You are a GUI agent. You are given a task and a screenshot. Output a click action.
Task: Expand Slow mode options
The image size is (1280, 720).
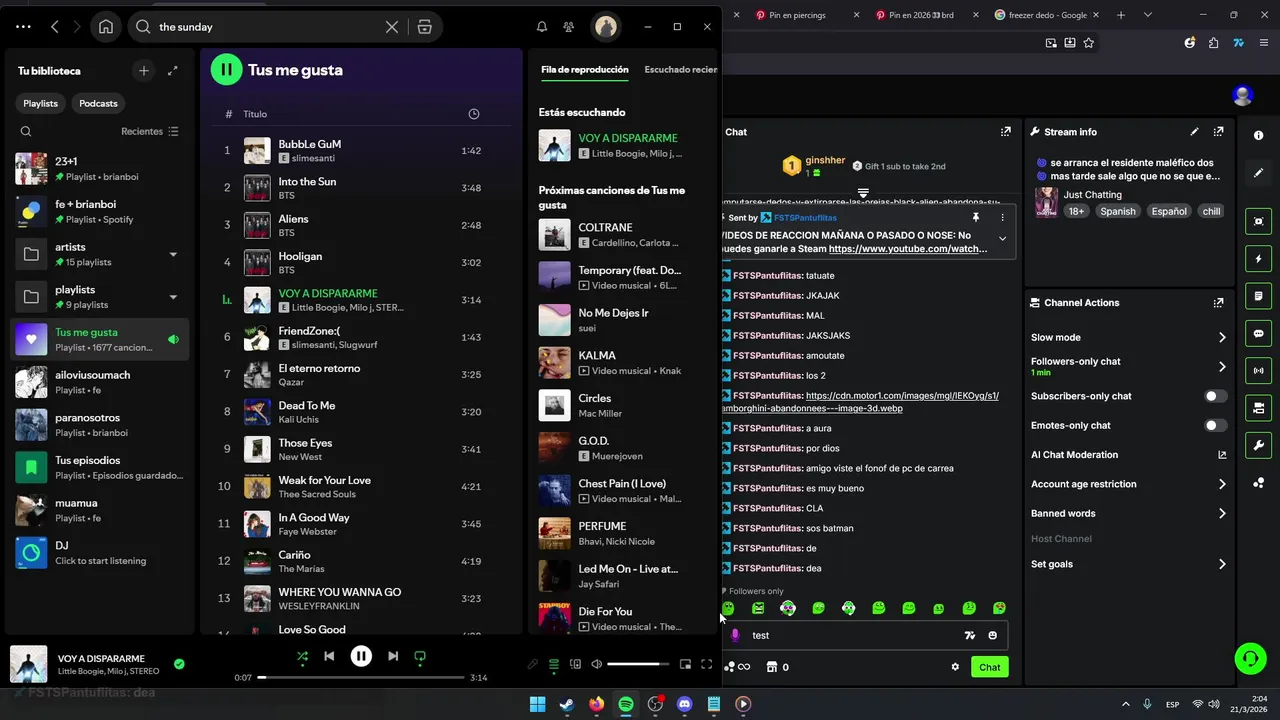1222,337
